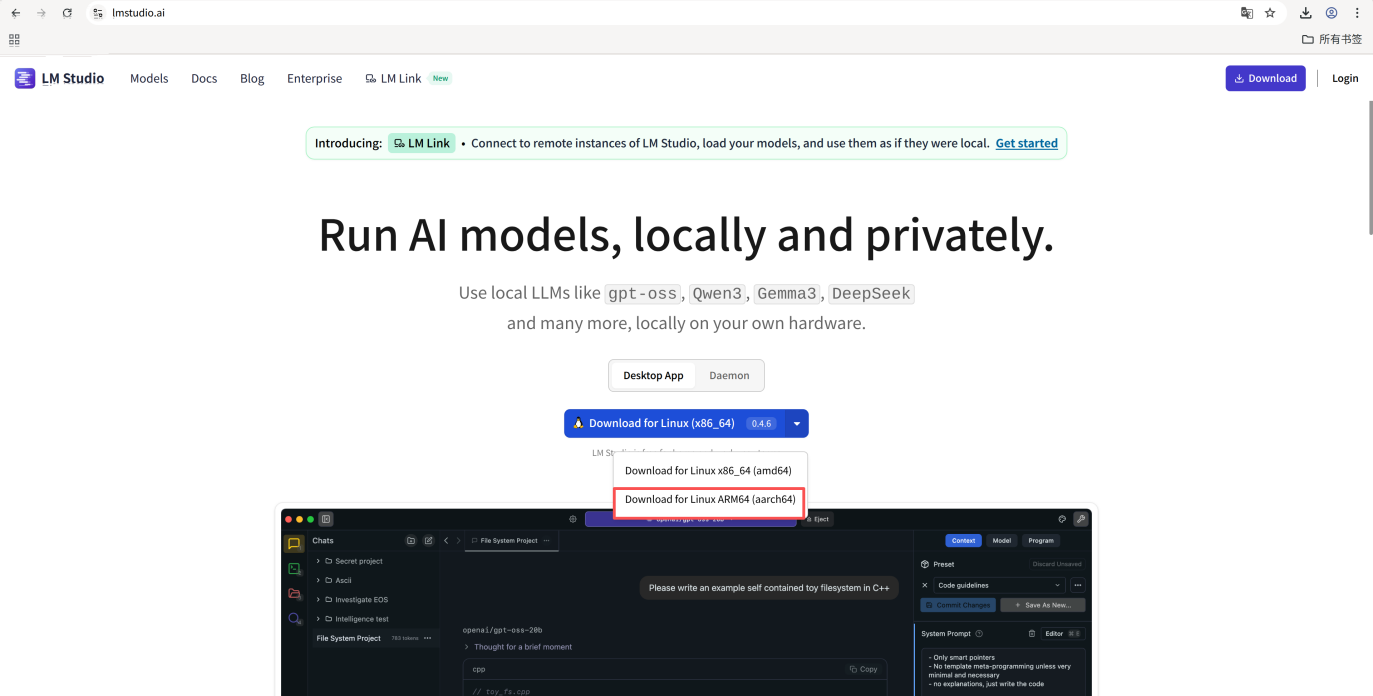Click the Program tab in preview
The height and width of the screenshot is (696, 1373).
[1041, 541]
